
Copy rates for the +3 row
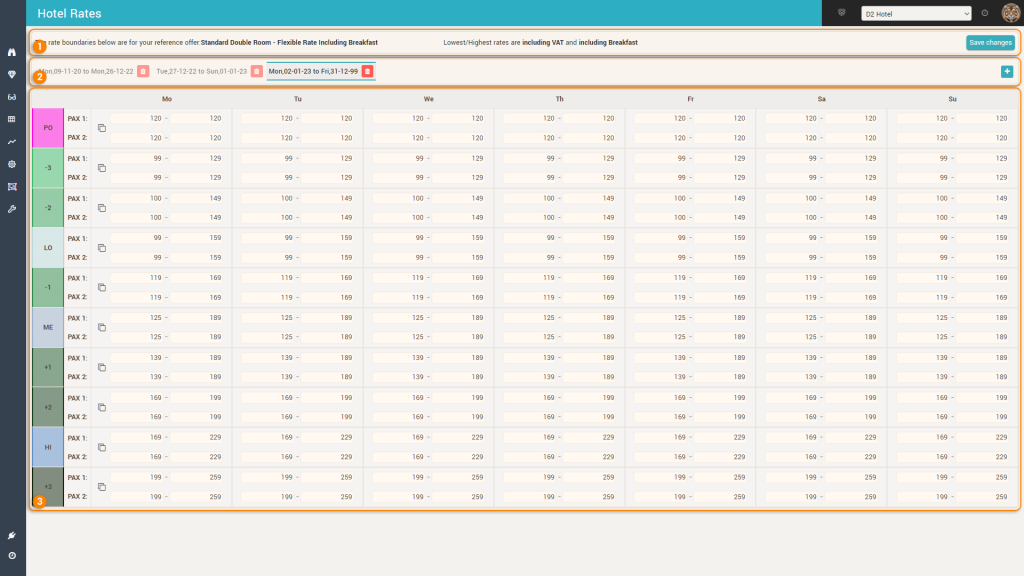point(102,487)
